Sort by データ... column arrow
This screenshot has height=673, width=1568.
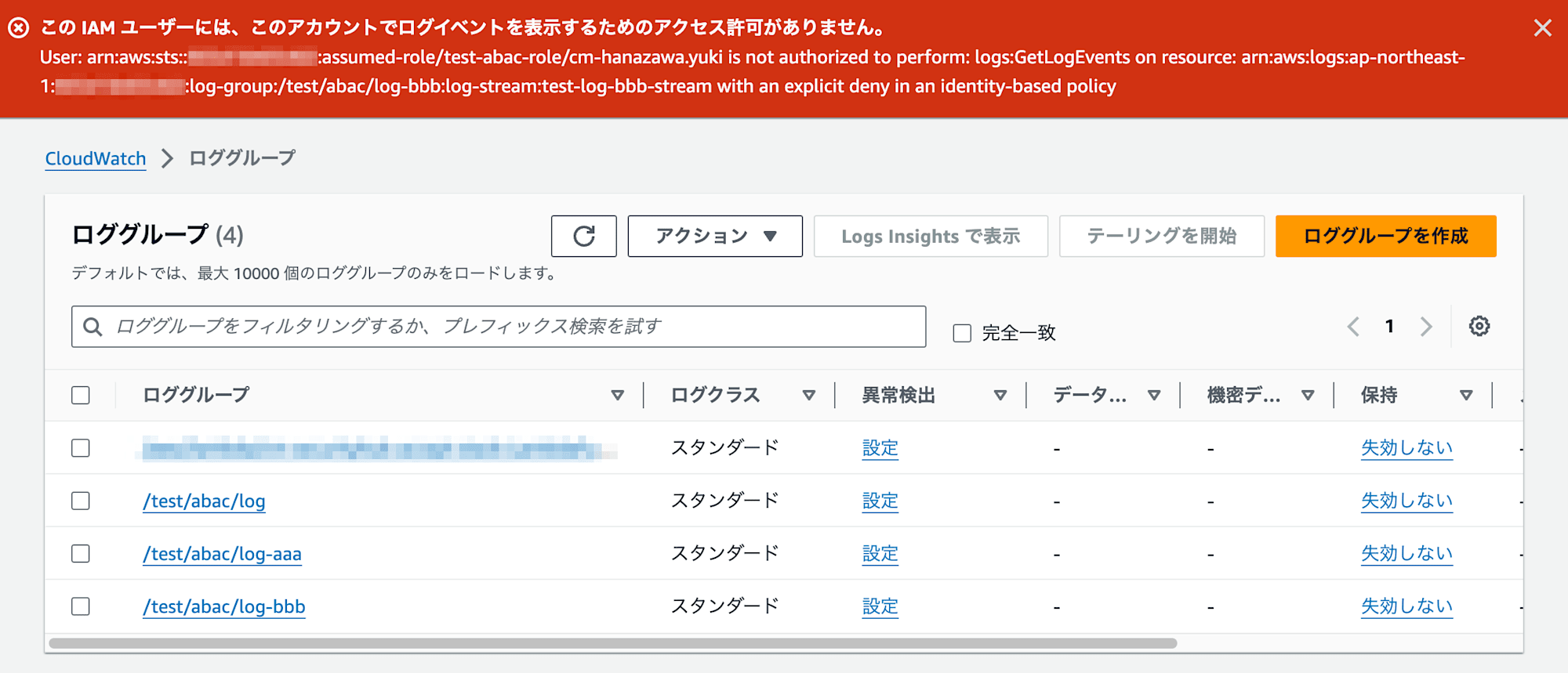coord(1154,395)
